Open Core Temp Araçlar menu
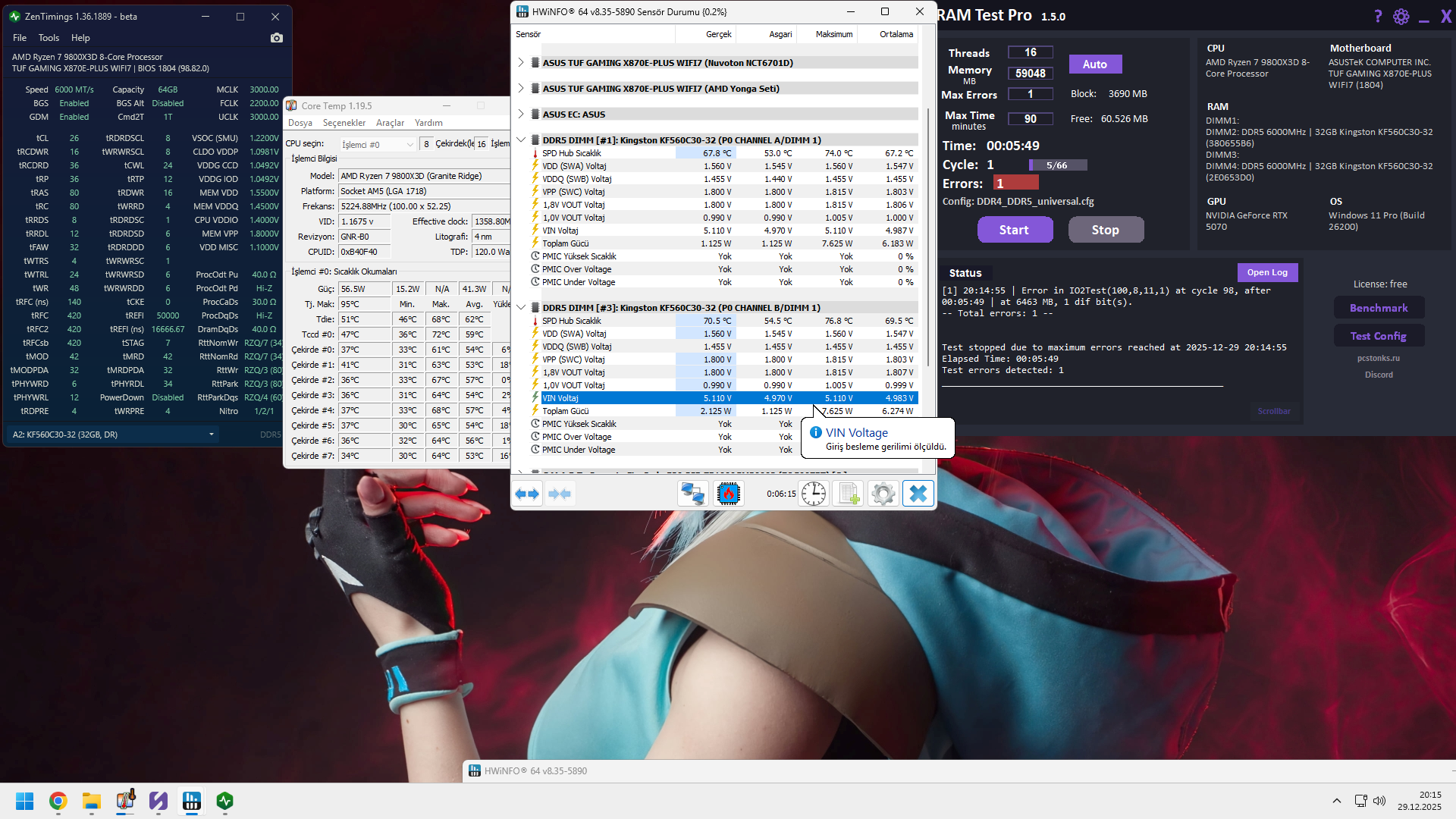 pyautogui.click(x=390, y=123)
